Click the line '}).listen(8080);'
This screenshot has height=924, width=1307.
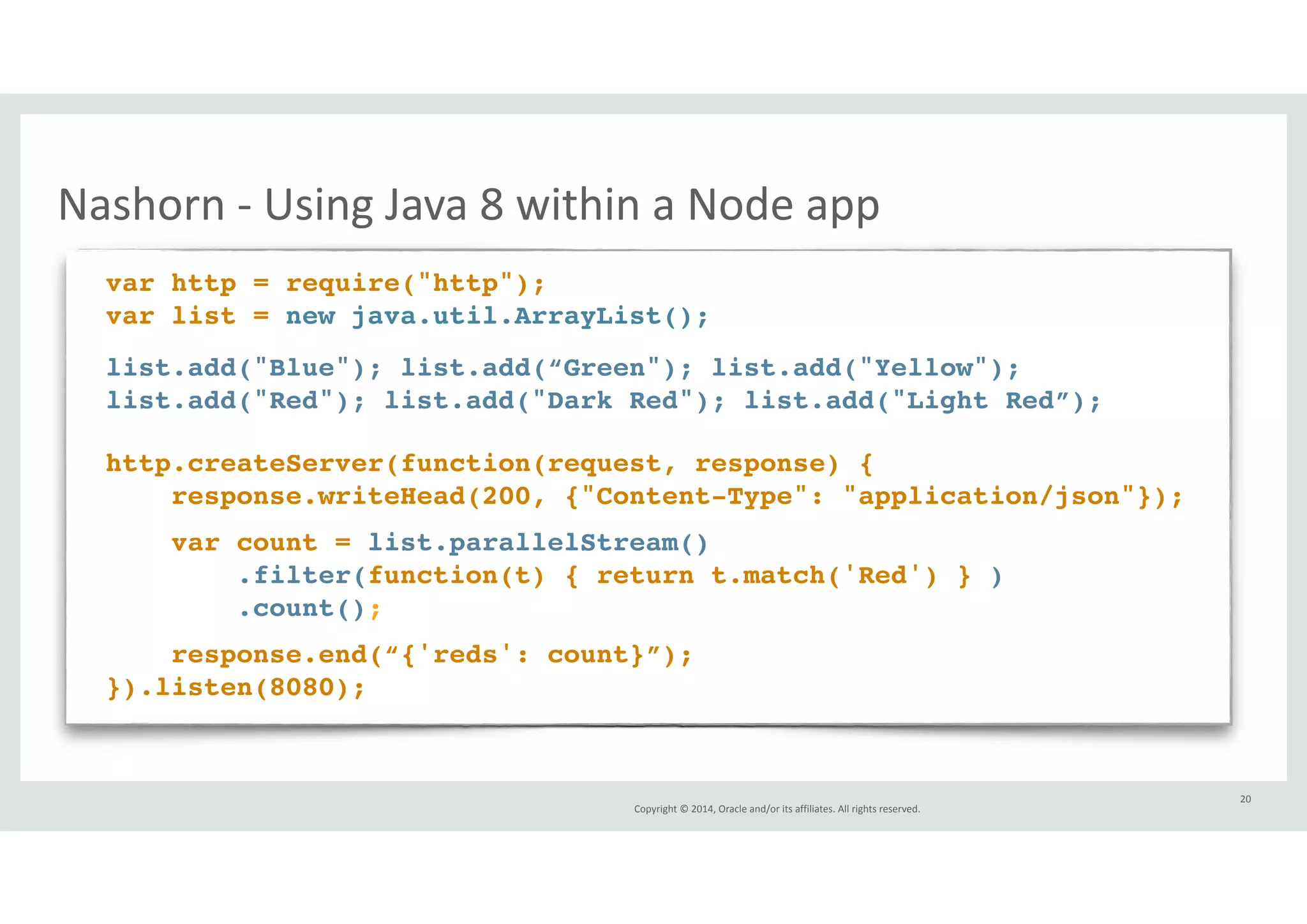235,689
